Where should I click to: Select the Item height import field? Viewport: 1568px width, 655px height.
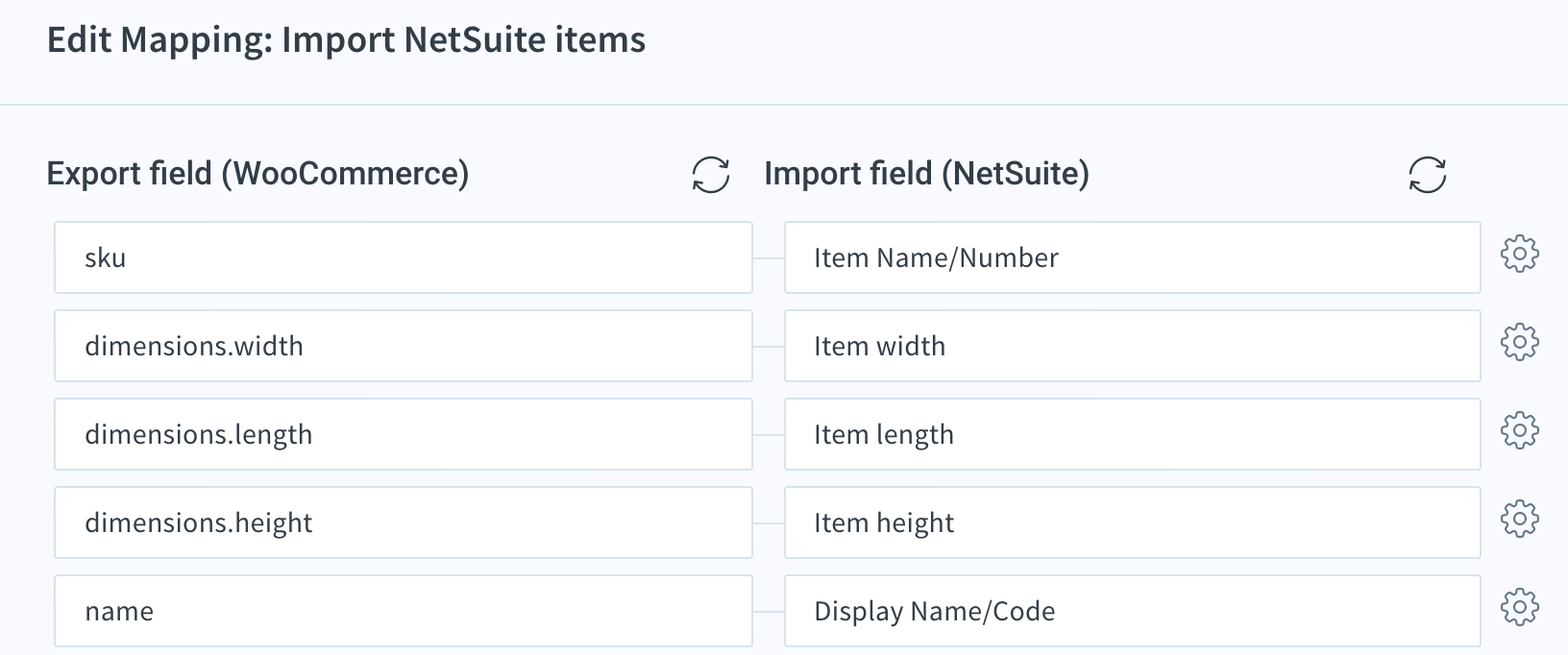pos(1133,522)
